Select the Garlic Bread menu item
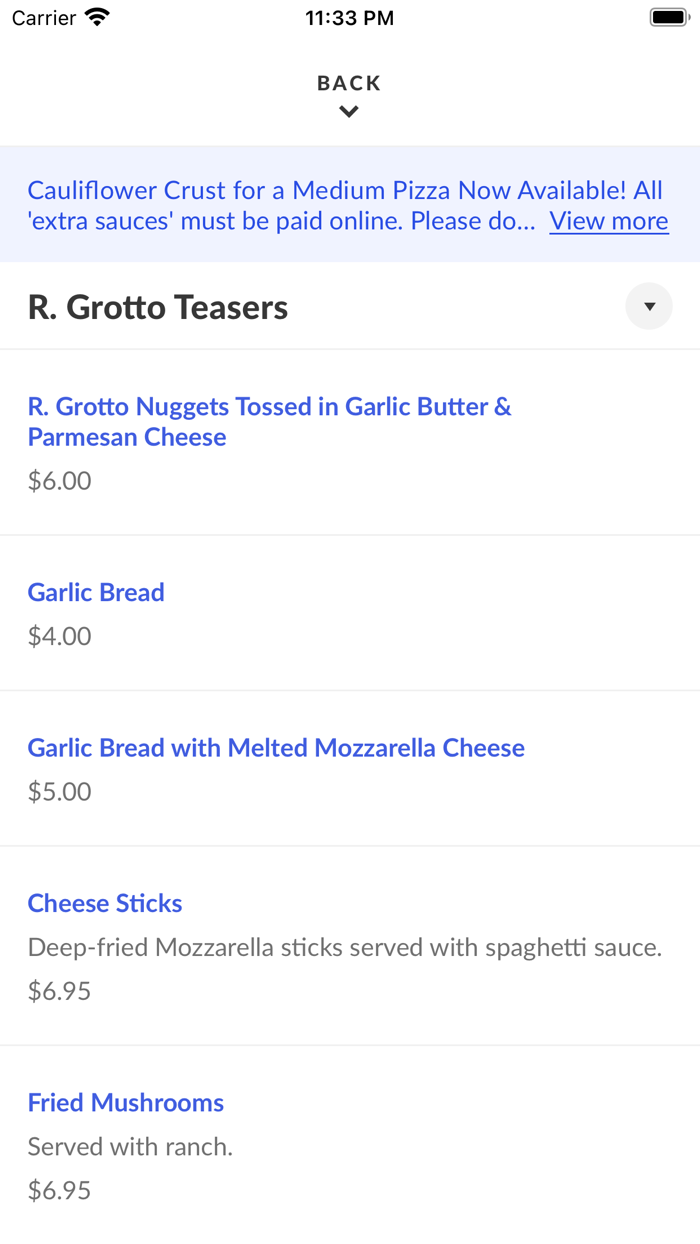This screenshot has height=1244, width=700. pos(95,592)
